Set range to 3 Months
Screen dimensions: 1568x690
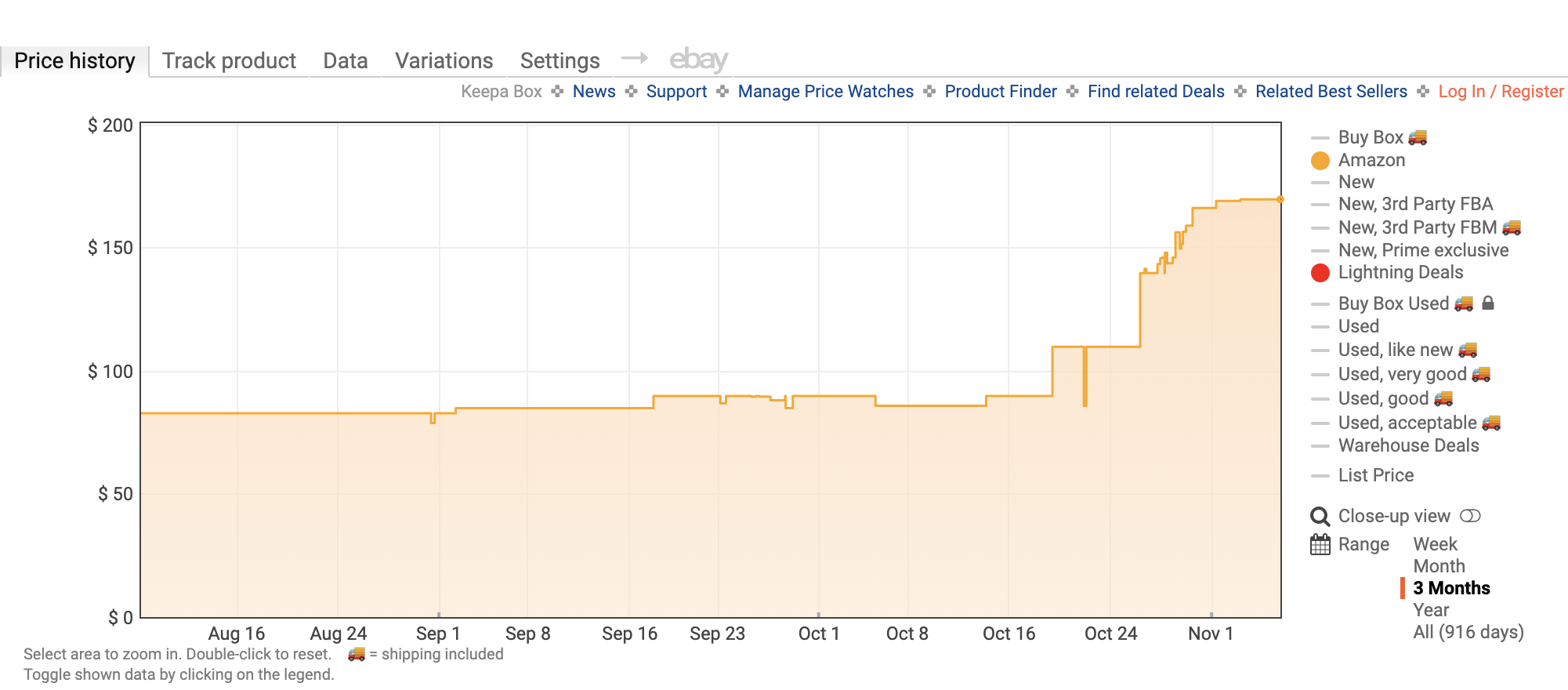1451,588
